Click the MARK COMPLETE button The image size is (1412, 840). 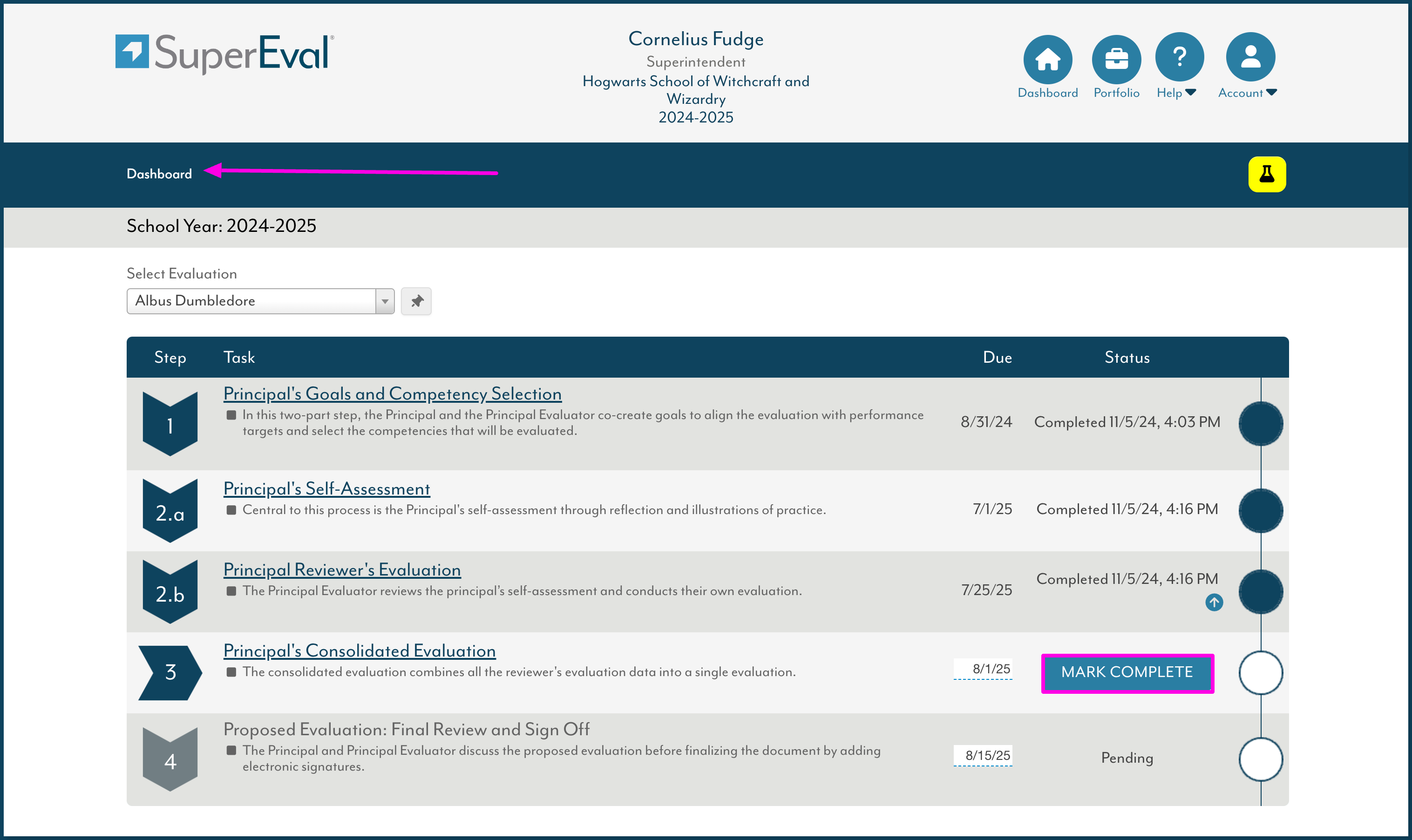(1127, 672)
